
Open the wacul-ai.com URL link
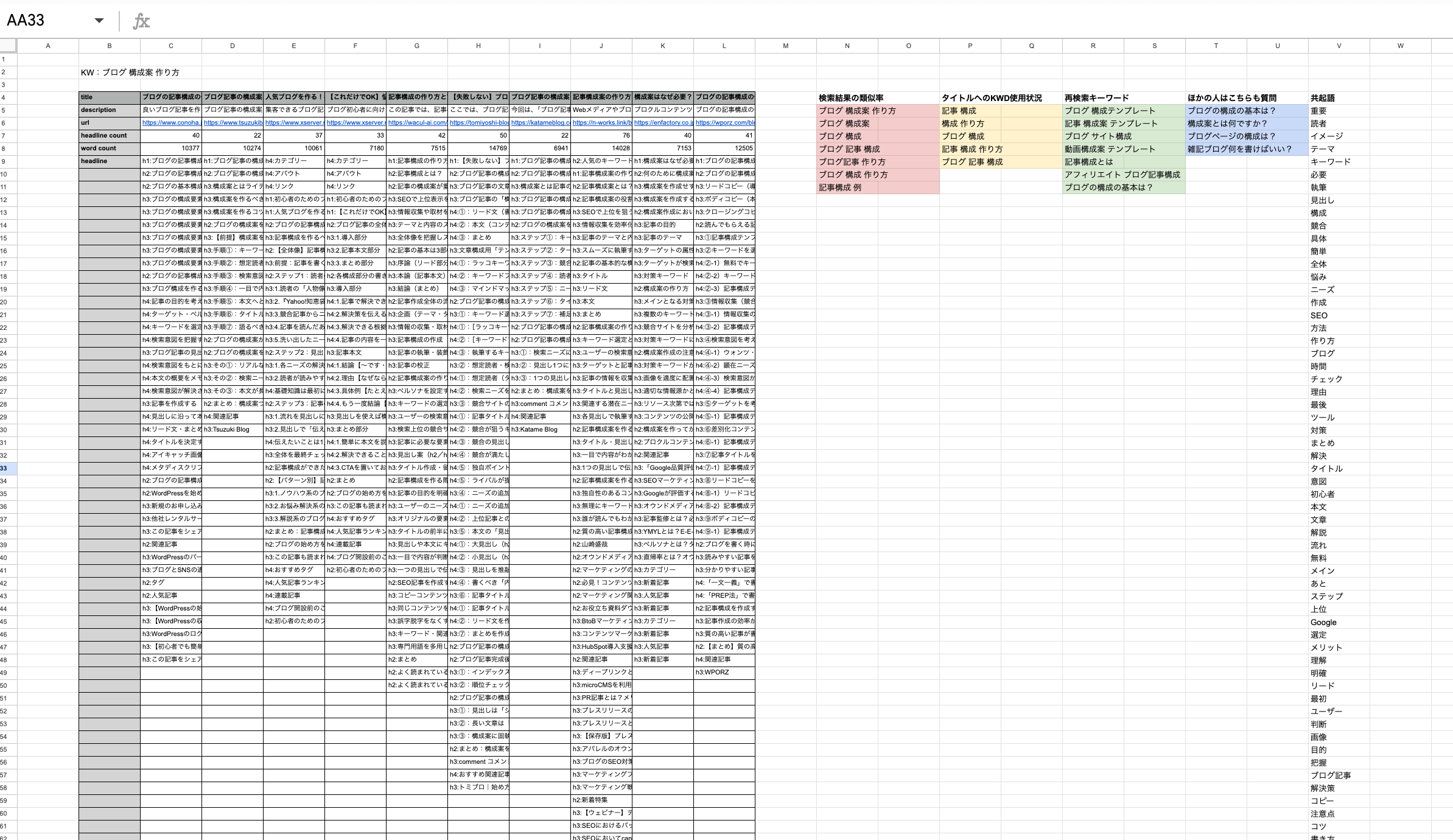(417, 123)
